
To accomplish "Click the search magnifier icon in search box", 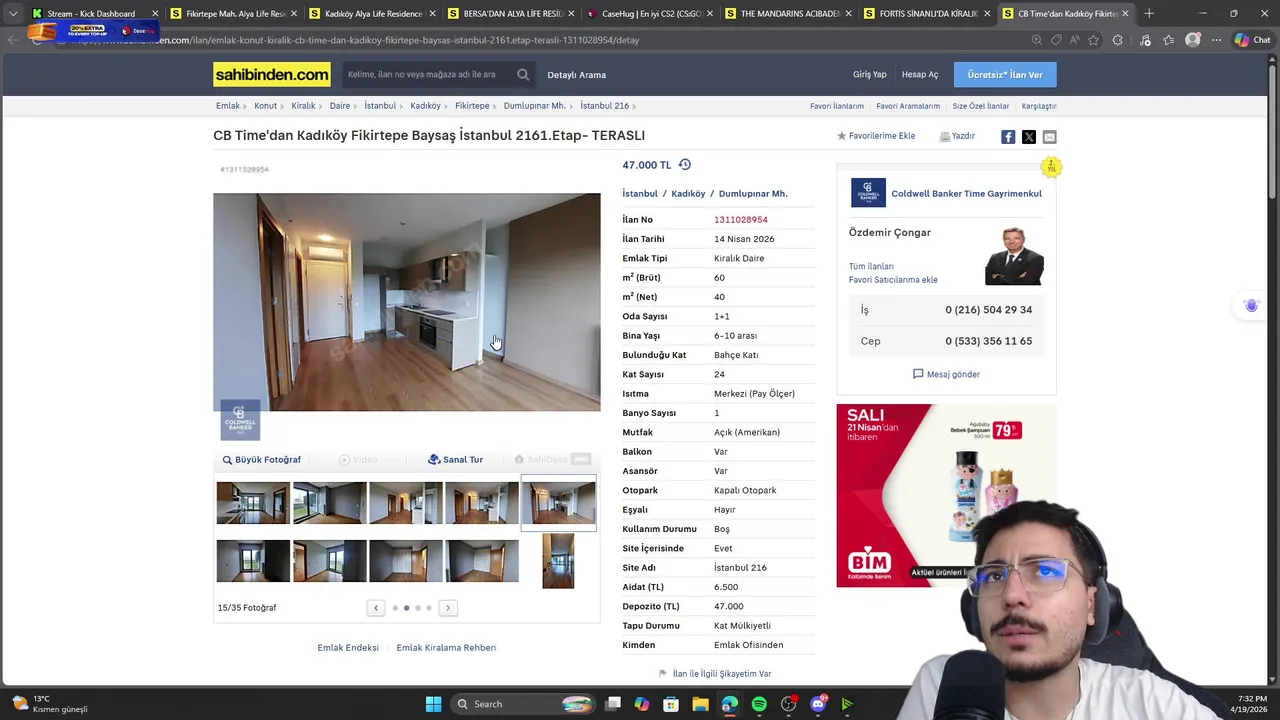I will [523, 74].
